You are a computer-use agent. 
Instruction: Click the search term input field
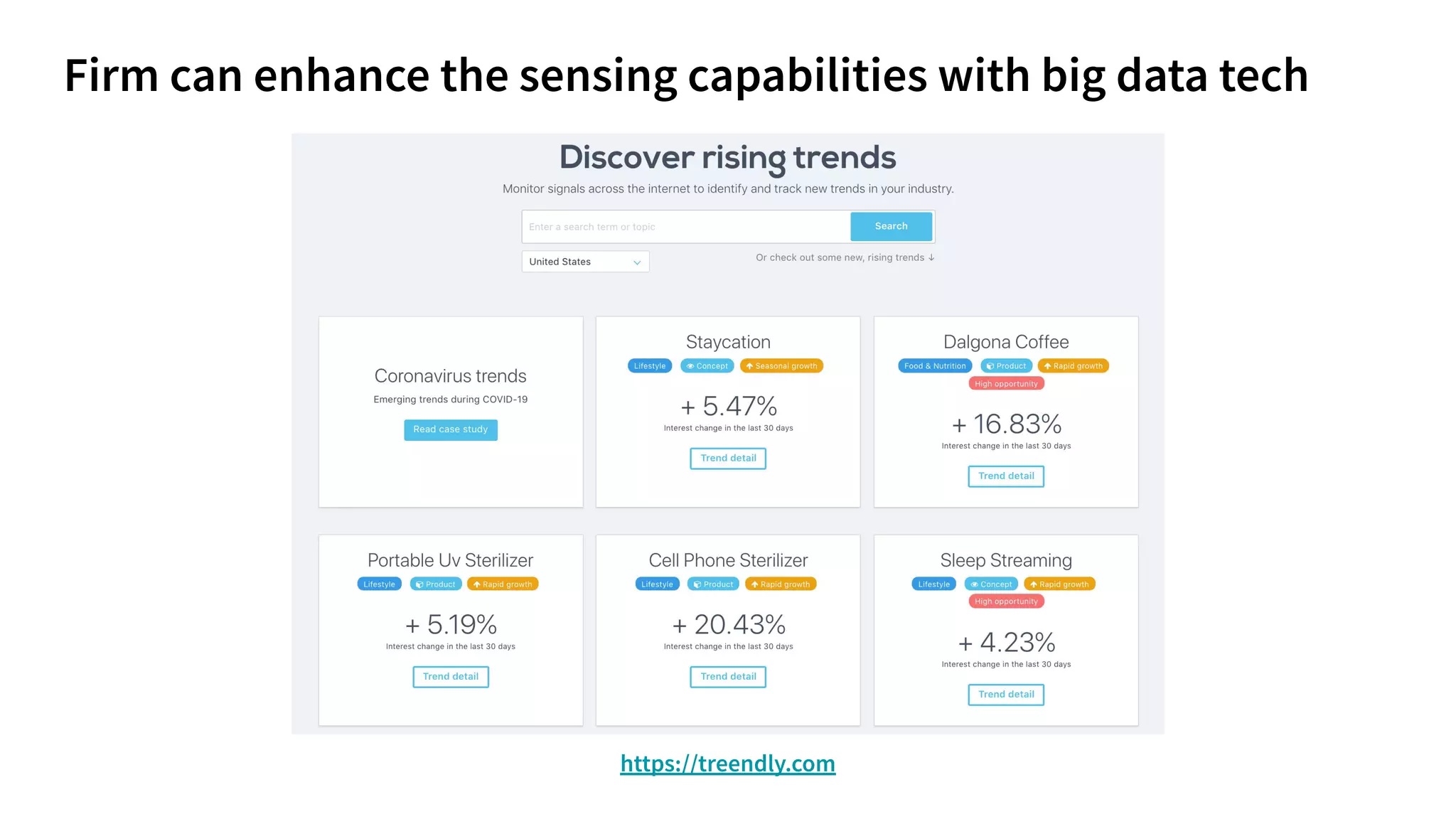[686, 227]
